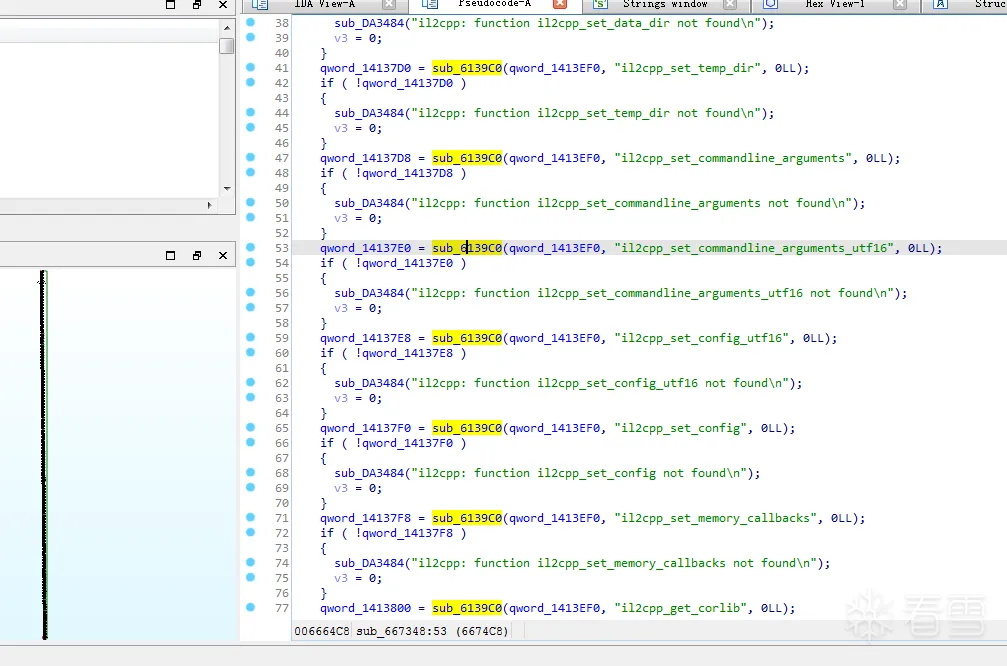Toggle the breakpoint dot on line 41
1007x666 pixels.
point(249,68)
